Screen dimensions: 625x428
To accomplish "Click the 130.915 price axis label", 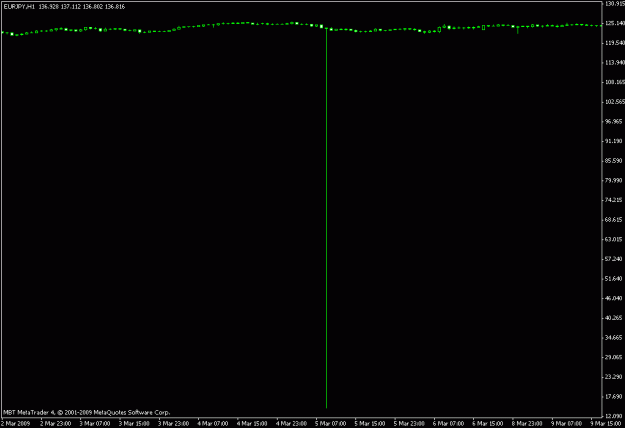I will click(615, 4).
